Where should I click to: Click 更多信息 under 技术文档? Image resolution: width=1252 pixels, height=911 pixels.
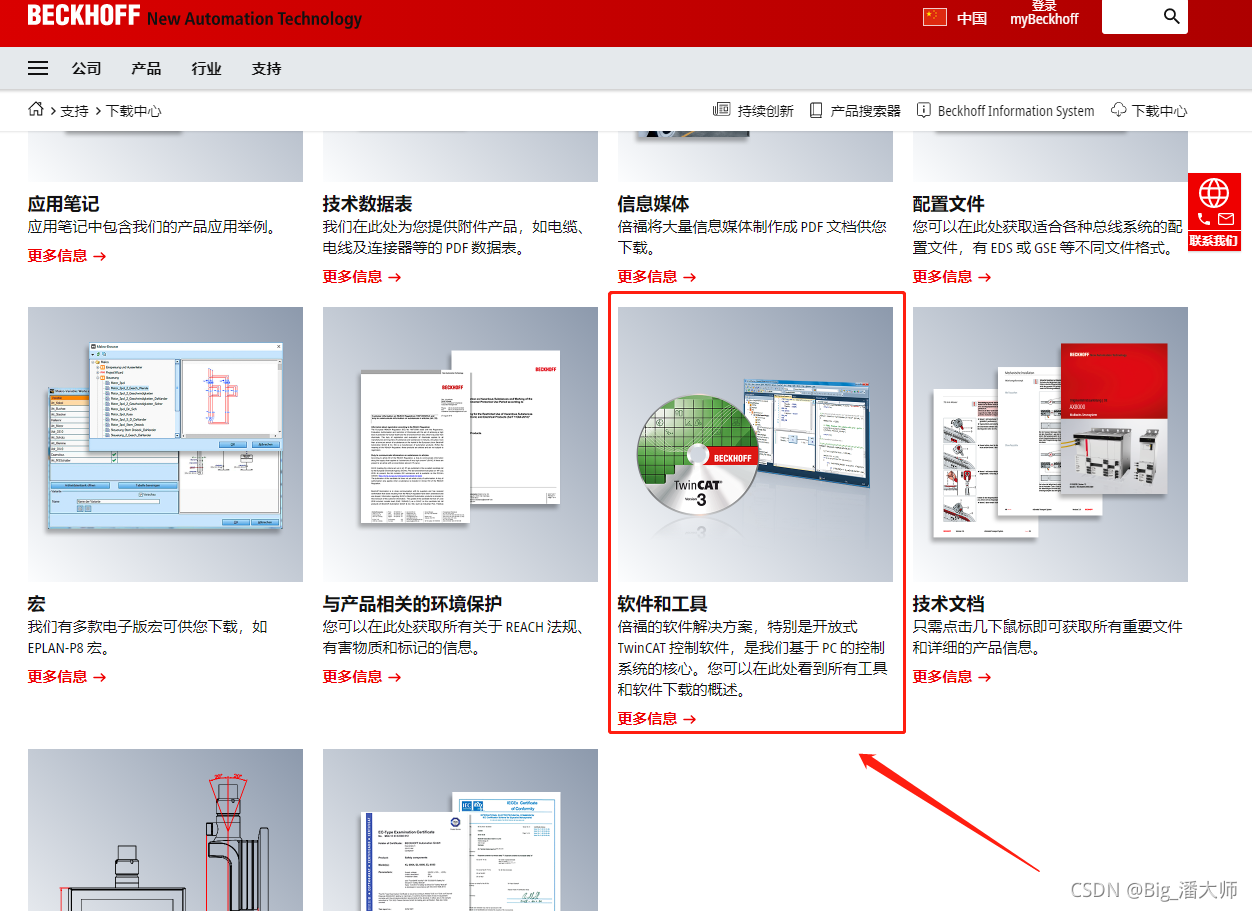coord(952,677)
